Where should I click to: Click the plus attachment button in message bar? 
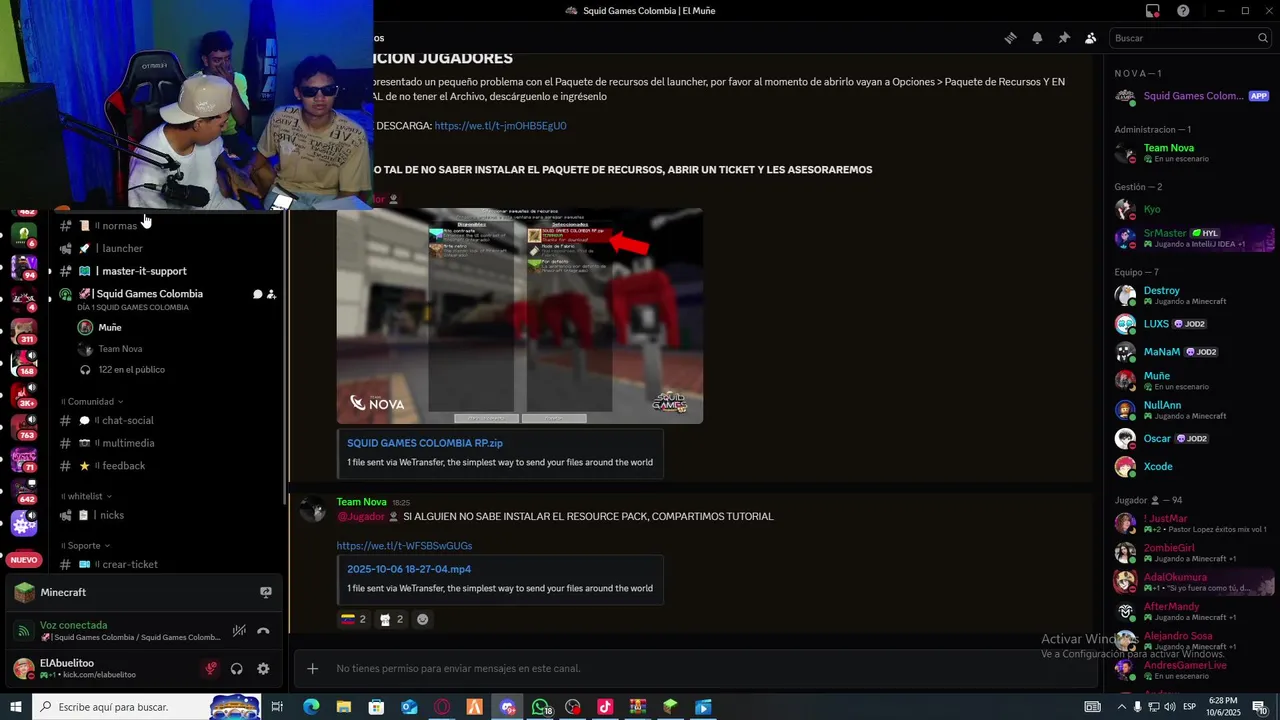tap(312, 668)
